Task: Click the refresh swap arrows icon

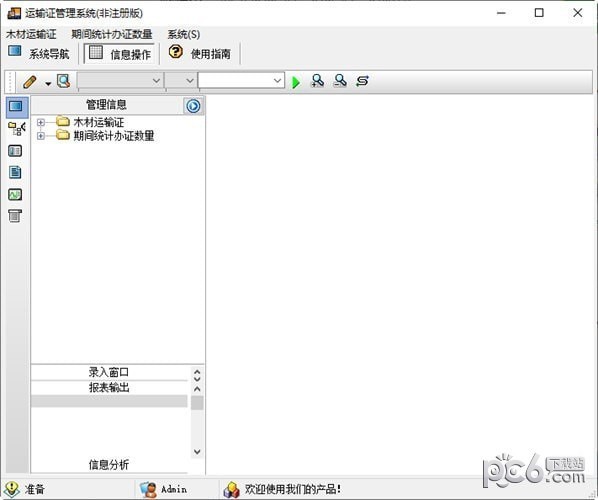Action: 362,81
